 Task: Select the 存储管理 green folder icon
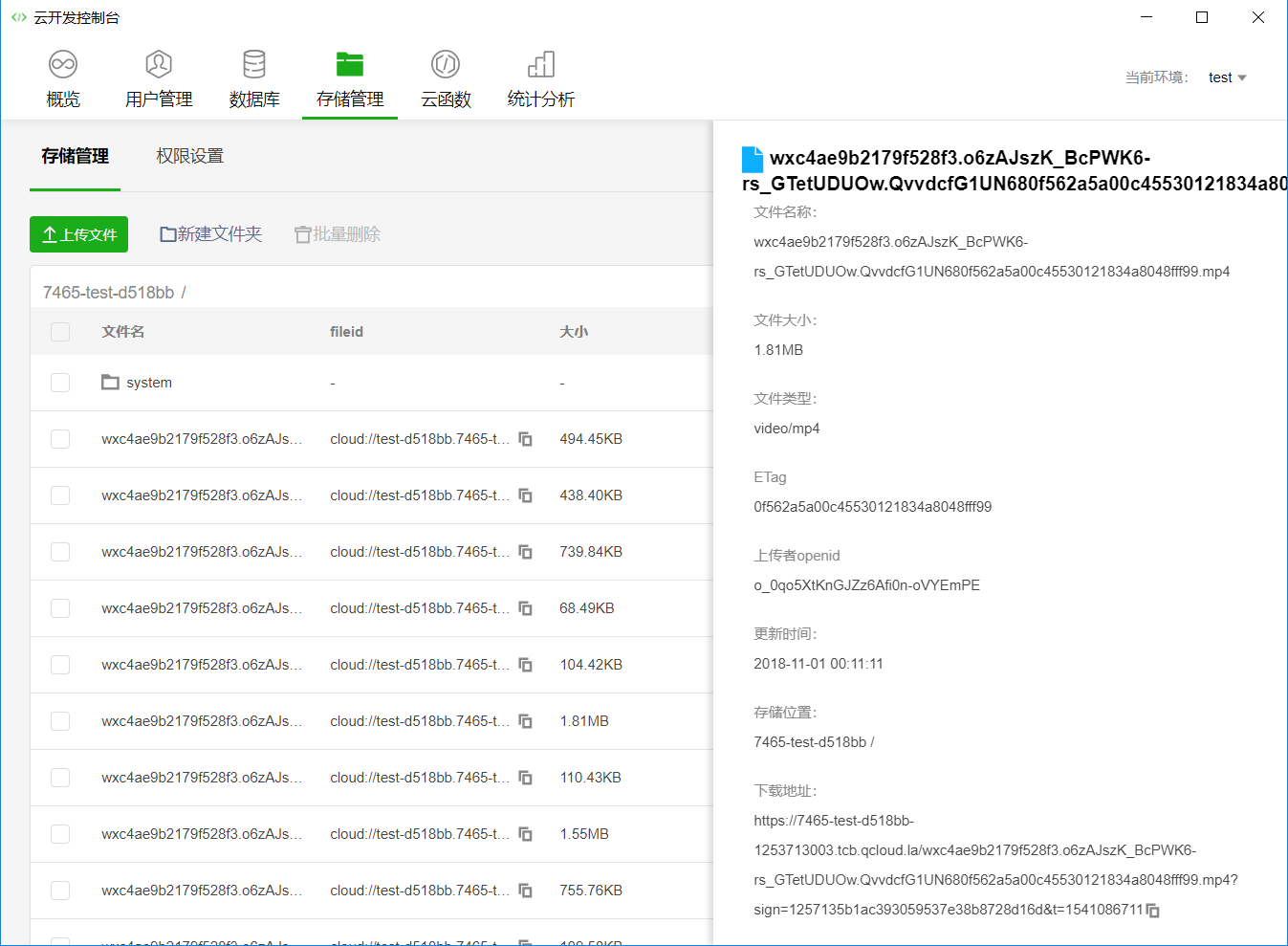tap(350, 64)
